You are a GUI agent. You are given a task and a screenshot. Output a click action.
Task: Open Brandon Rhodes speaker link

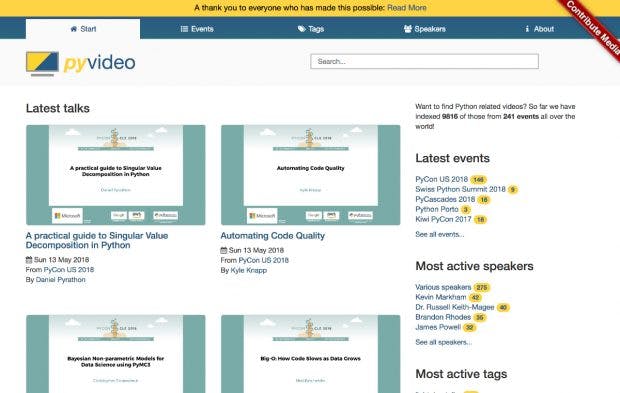[443, 317]
